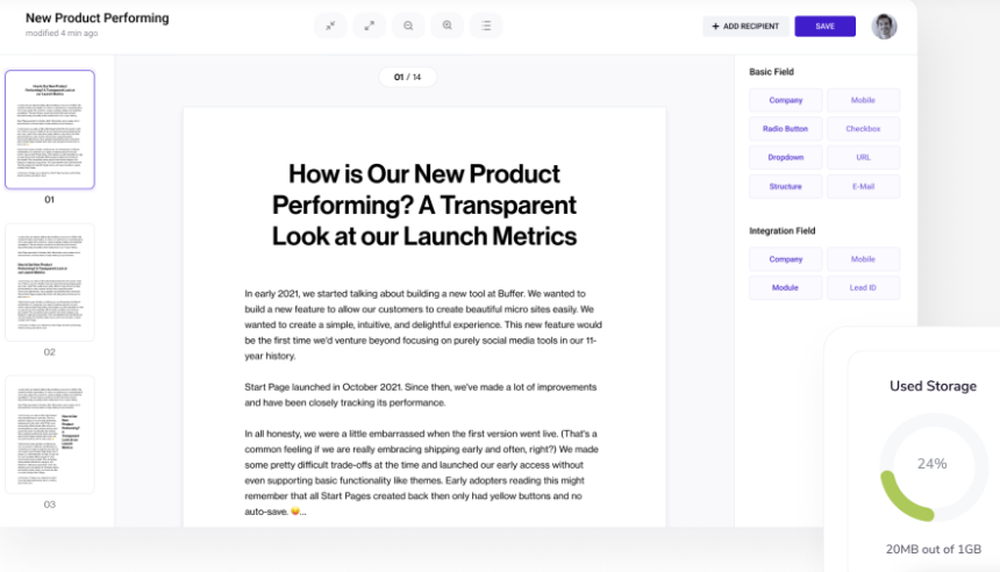This screenshot has height=572, width=1000.
Task: Click the 'Used Storage' card title
Action: tap(933, 386)
